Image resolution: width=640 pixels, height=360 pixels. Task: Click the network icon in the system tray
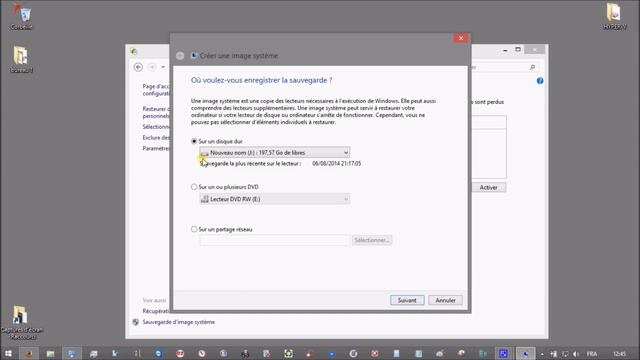(x=565, y=354)
